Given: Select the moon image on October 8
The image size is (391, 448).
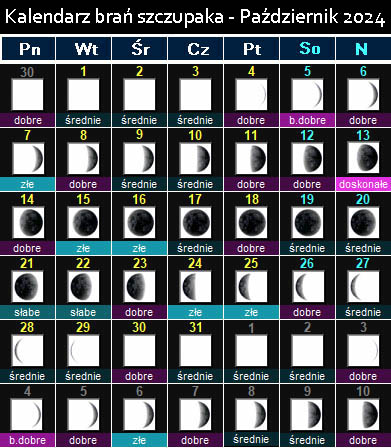Looking at the screenshot, I should point(83,158).
